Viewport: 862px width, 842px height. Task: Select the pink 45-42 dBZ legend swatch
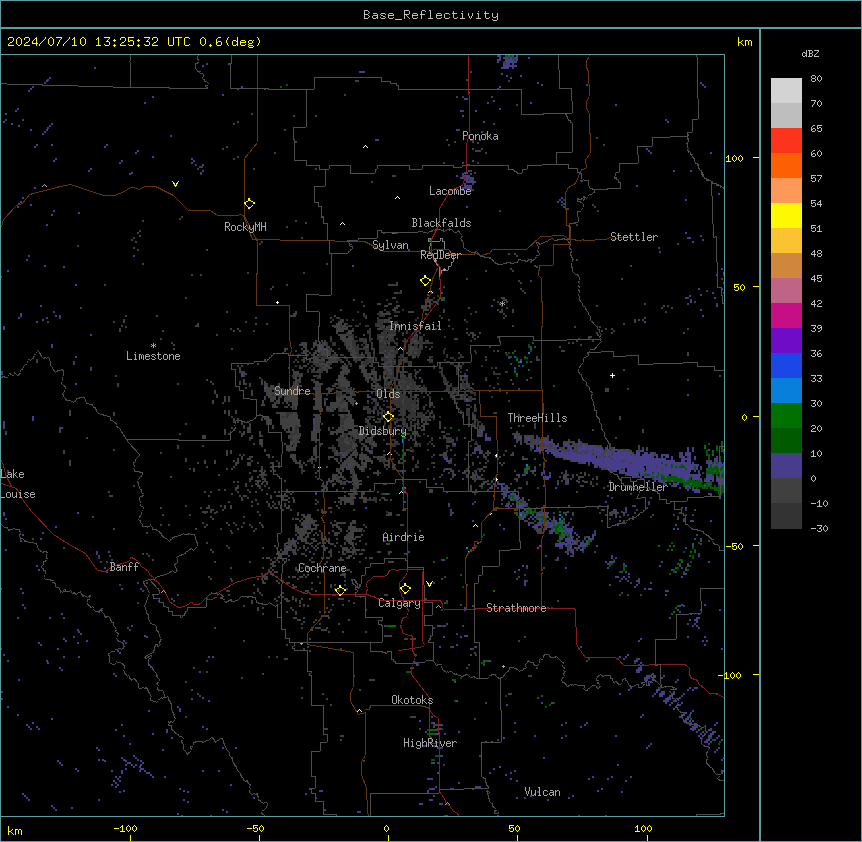pyautogui.click(x=786, y=291)
